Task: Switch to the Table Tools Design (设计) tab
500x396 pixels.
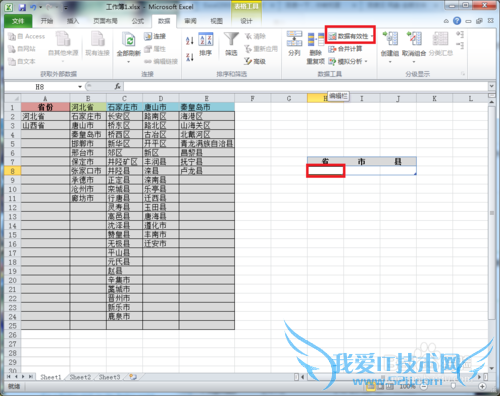Action: click(246, 21)
